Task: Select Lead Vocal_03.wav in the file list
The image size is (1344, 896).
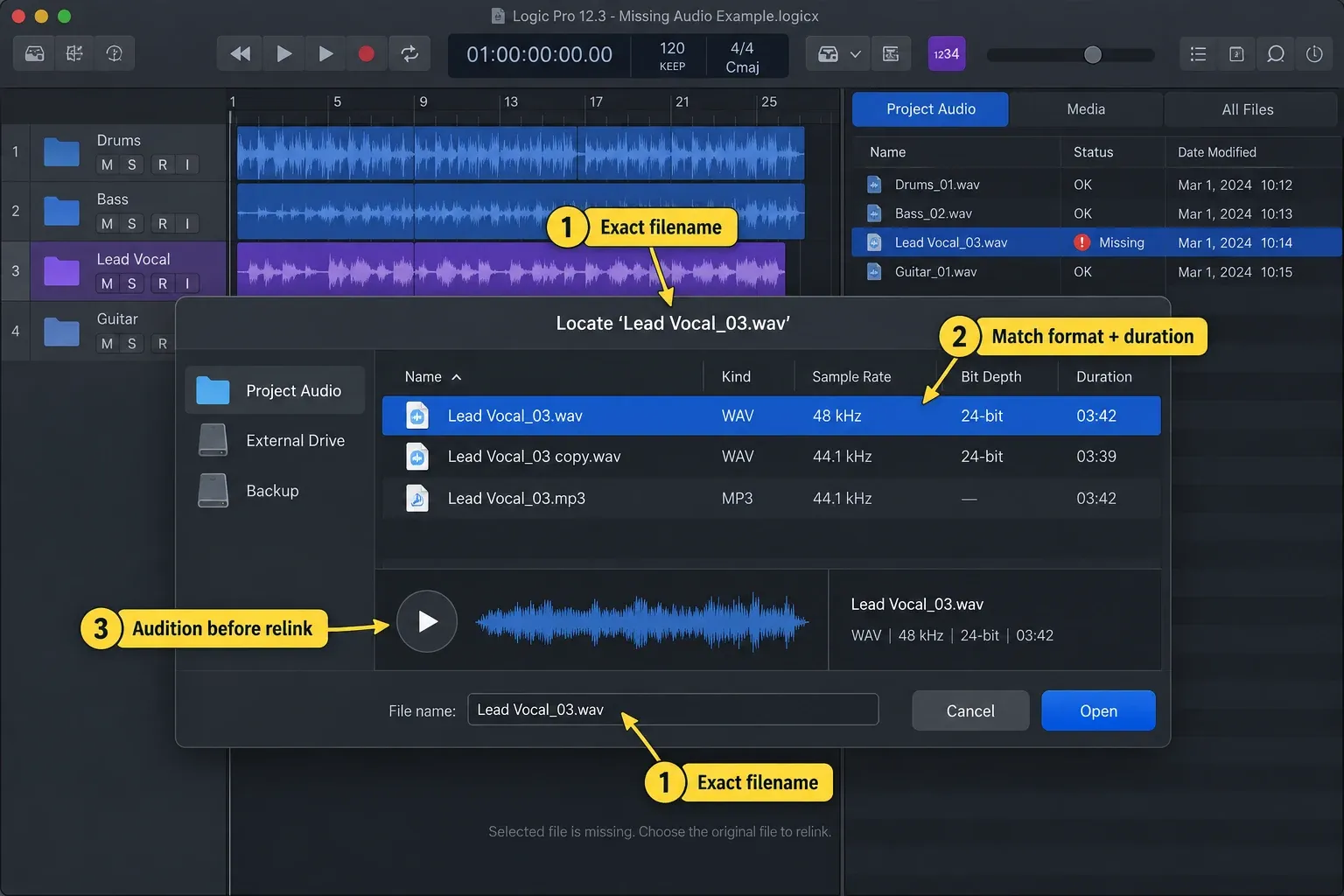Action: pos(771,416)
